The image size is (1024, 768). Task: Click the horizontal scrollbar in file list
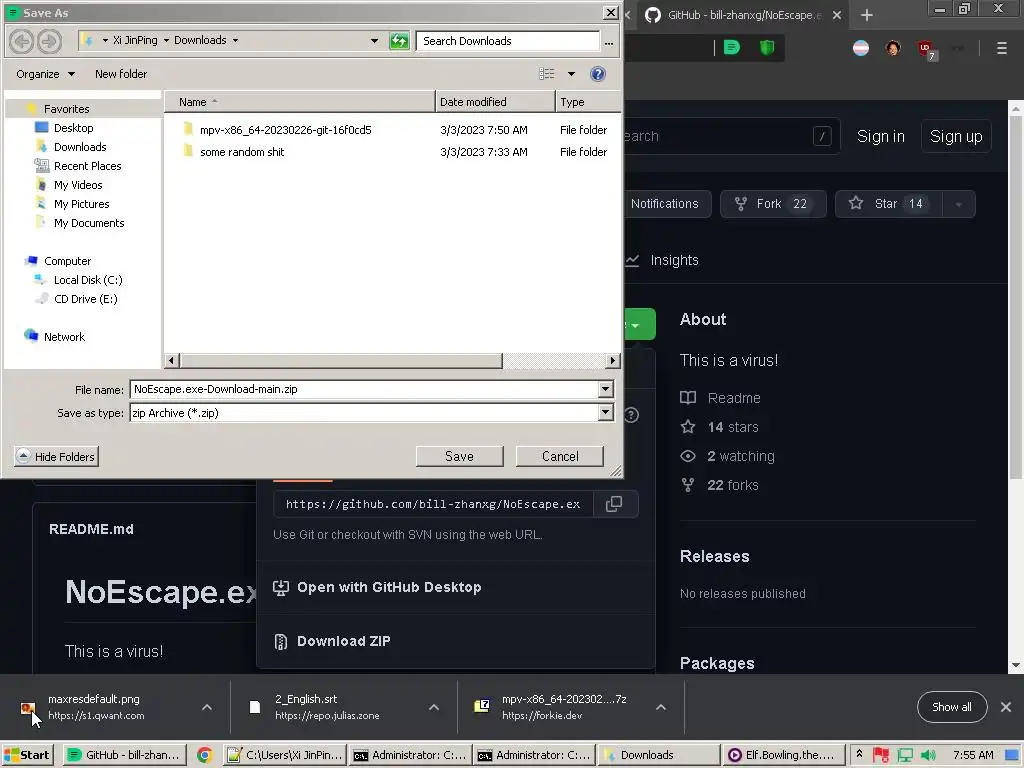341,360
